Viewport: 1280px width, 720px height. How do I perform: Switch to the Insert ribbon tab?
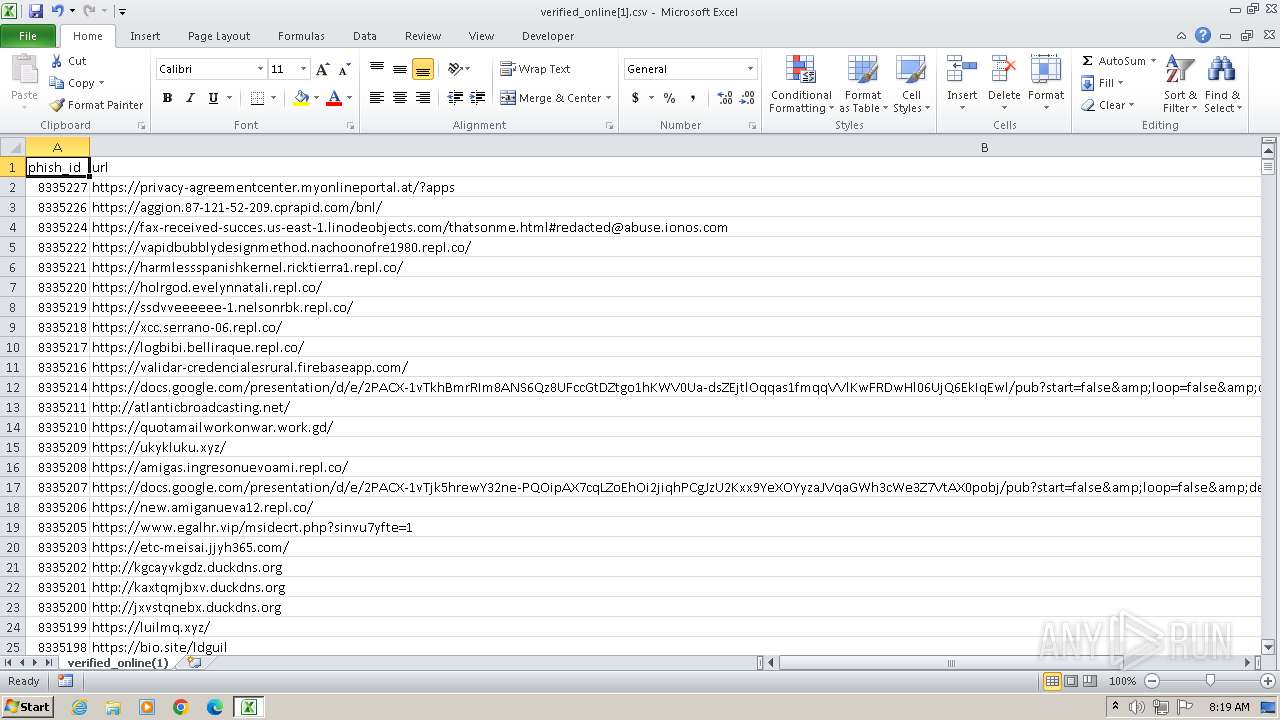pos(145,36)
